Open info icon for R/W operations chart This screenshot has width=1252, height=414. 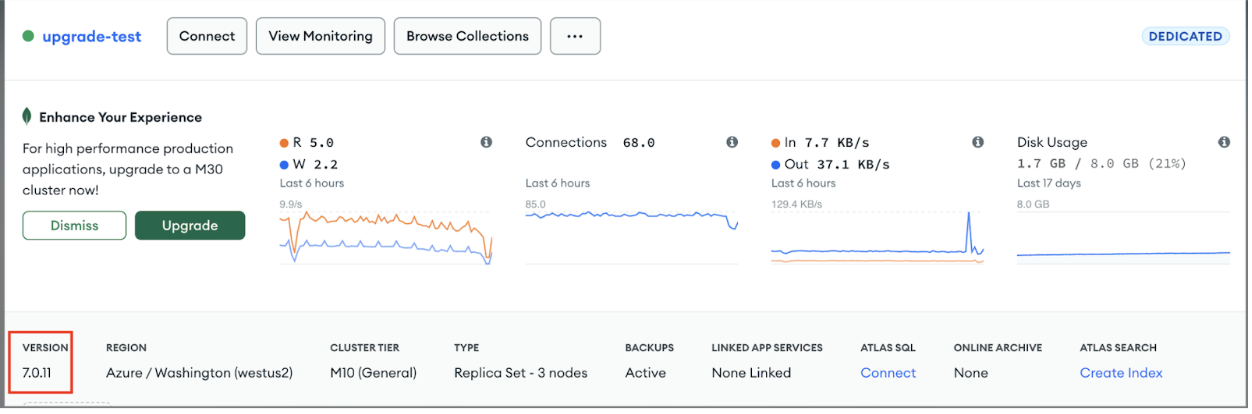tap(486, 142)
